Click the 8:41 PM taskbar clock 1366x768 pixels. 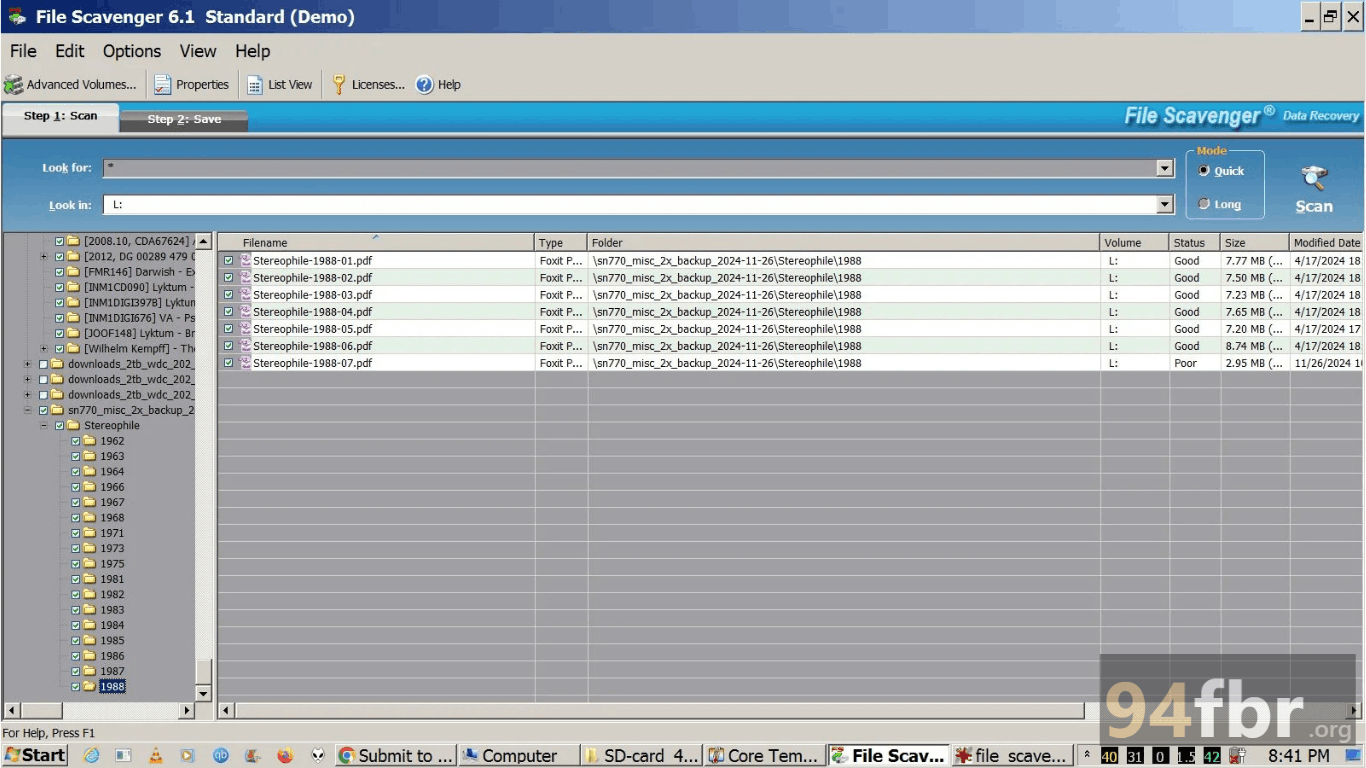click(1298, 756)
